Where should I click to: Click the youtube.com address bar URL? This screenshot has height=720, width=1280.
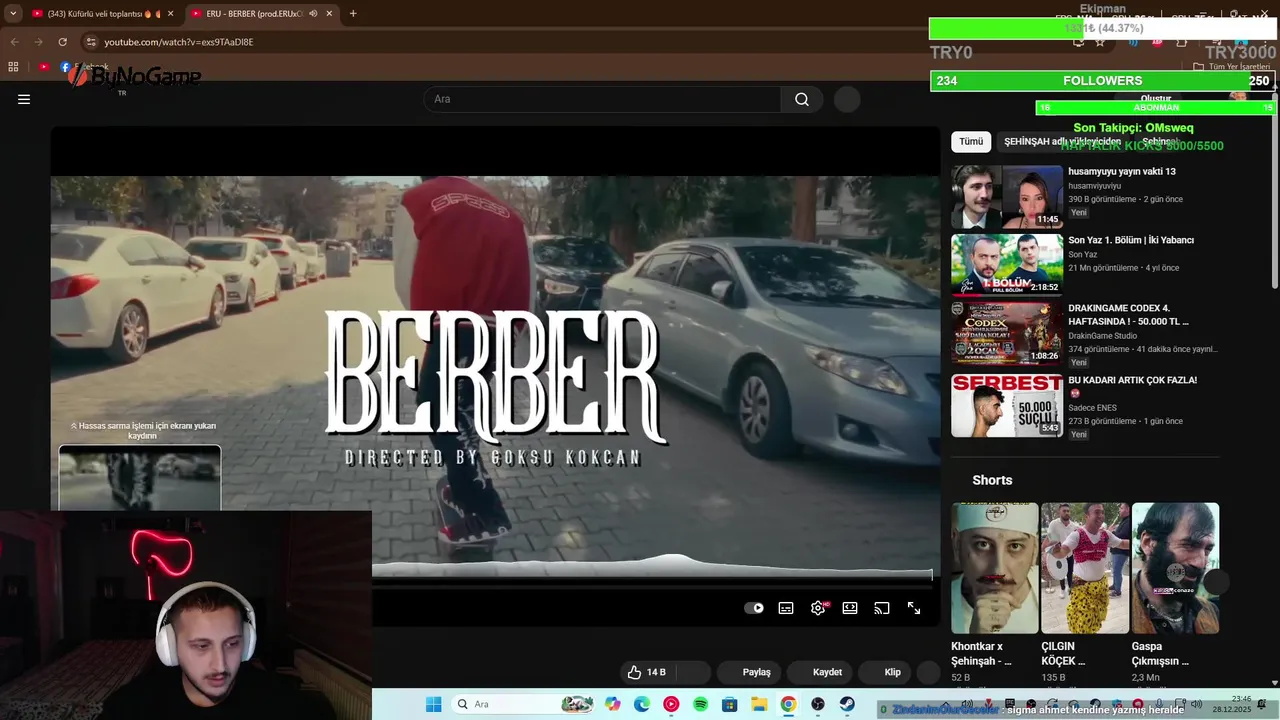pyautogui.click(x=179, y=42)
